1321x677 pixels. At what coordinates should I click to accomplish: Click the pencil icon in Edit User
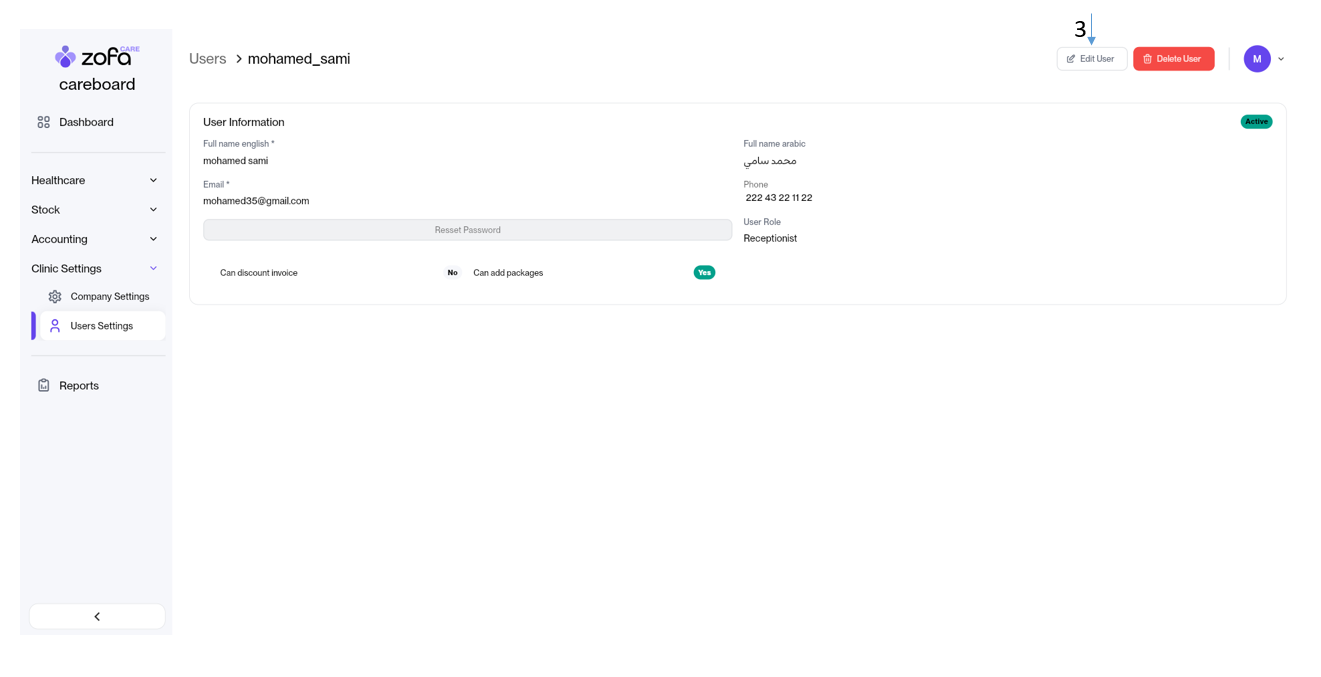click(1071, 59)
